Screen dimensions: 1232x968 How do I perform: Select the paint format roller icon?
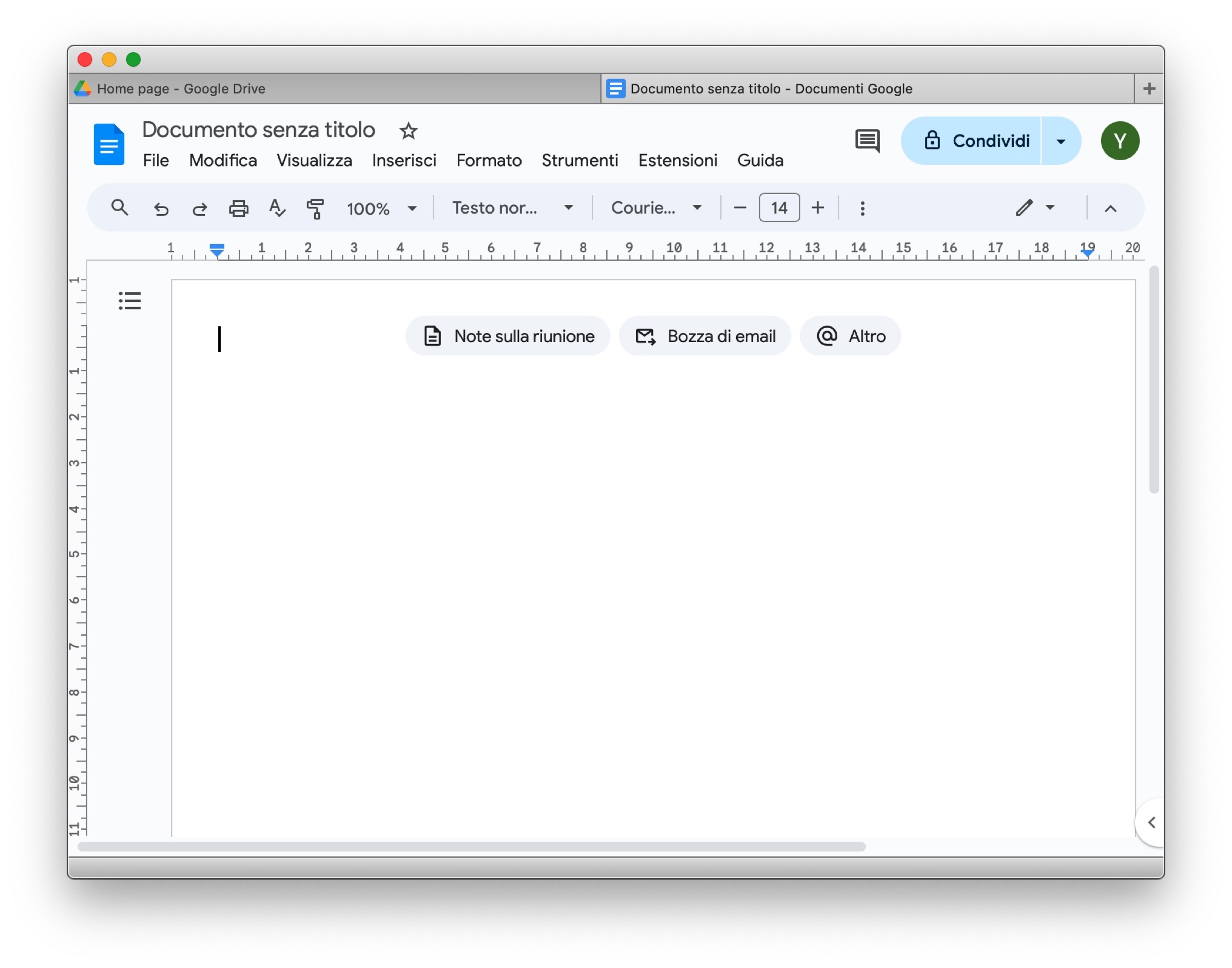(316, 208)
